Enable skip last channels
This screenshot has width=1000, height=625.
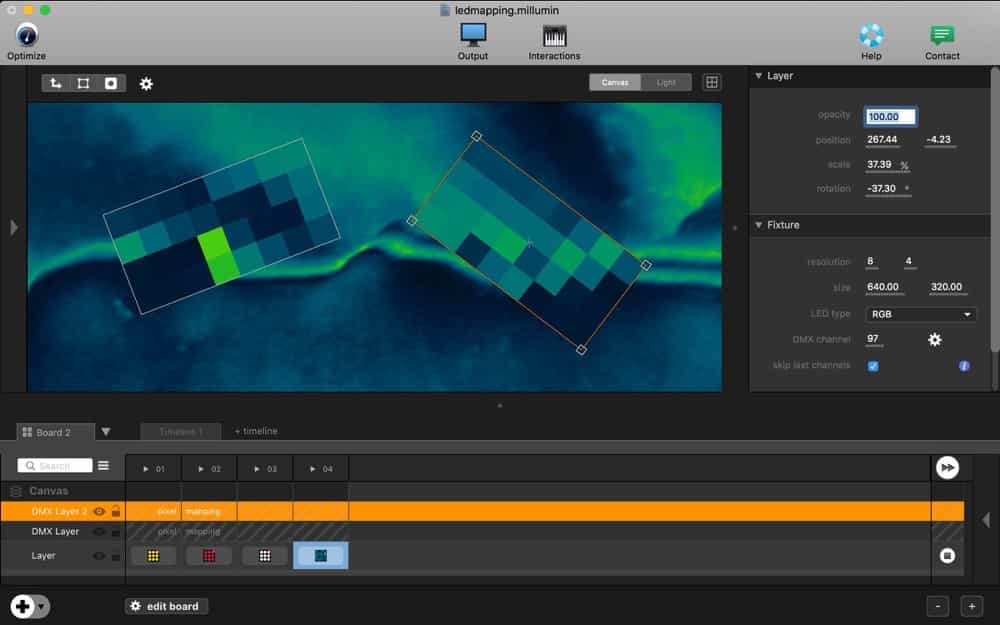click(x=874, y=366)
